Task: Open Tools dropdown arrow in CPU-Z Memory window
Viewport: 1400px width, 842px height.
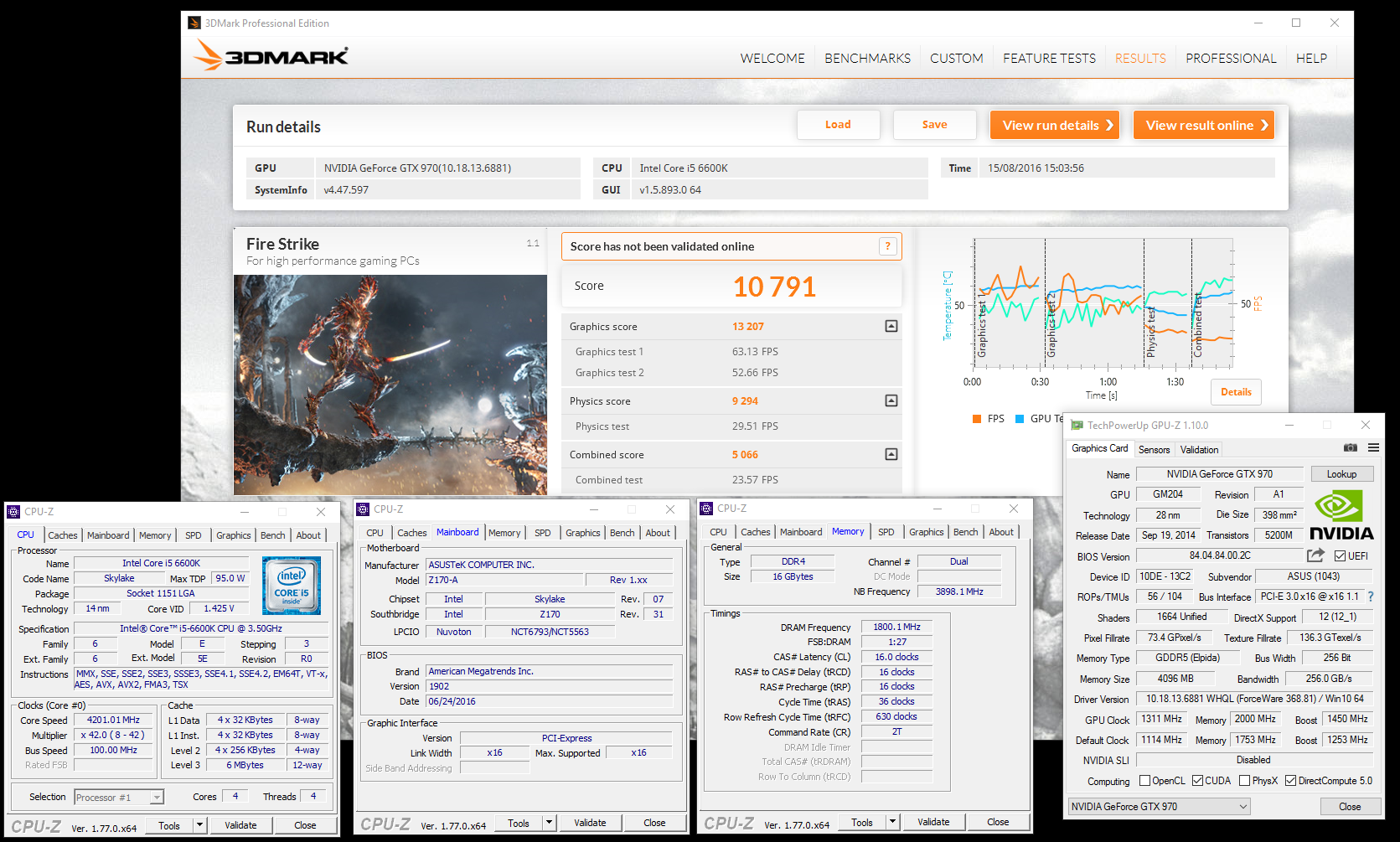Action: (892, 822)
